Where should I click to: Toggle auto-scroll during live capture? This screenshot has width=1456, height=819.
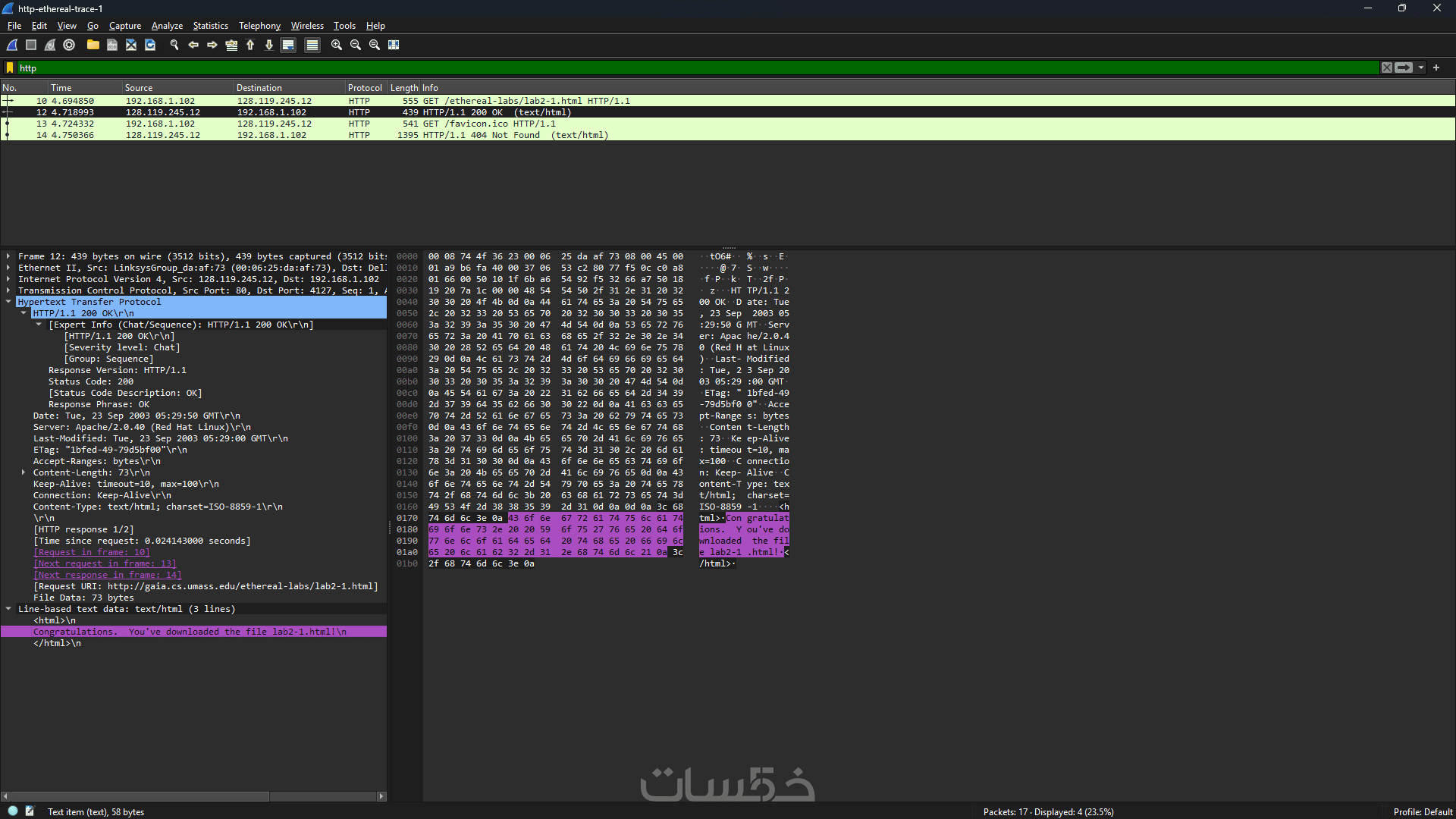[x=288, y=45]
